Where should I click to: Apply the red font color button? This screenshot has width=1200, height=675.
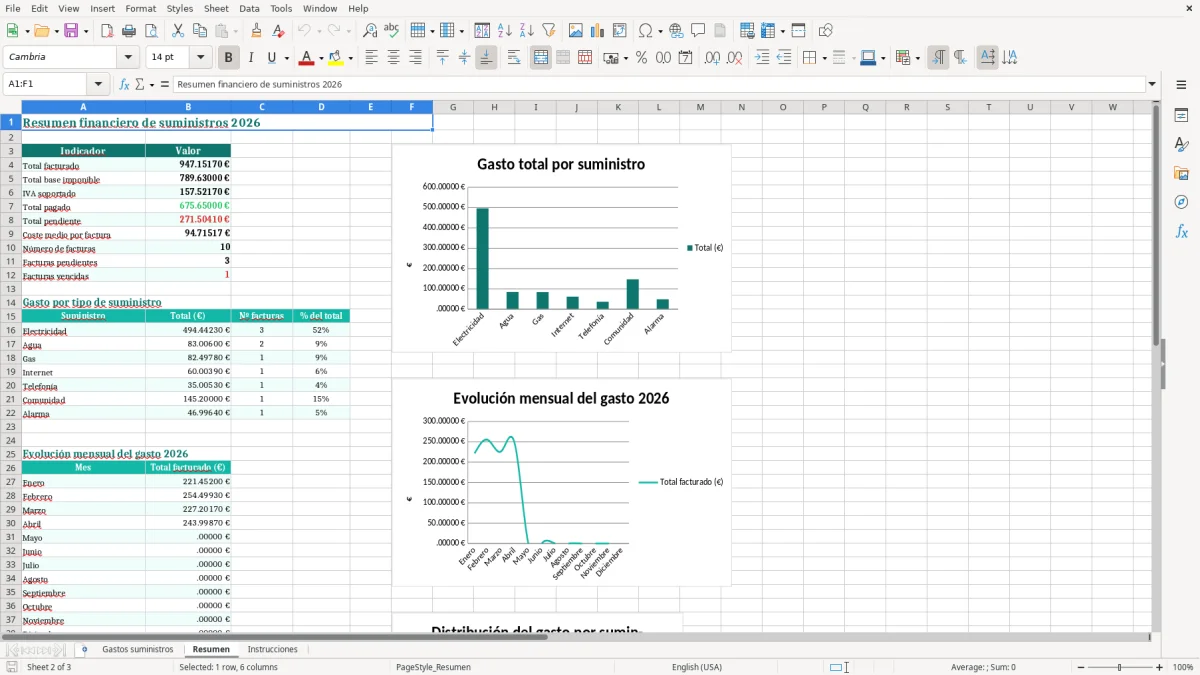point(307,58)
